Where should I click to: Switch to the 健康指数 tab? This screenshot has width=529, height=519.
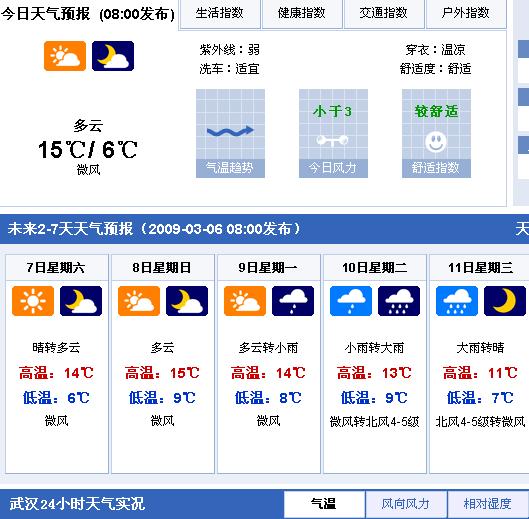coord(302,14)
